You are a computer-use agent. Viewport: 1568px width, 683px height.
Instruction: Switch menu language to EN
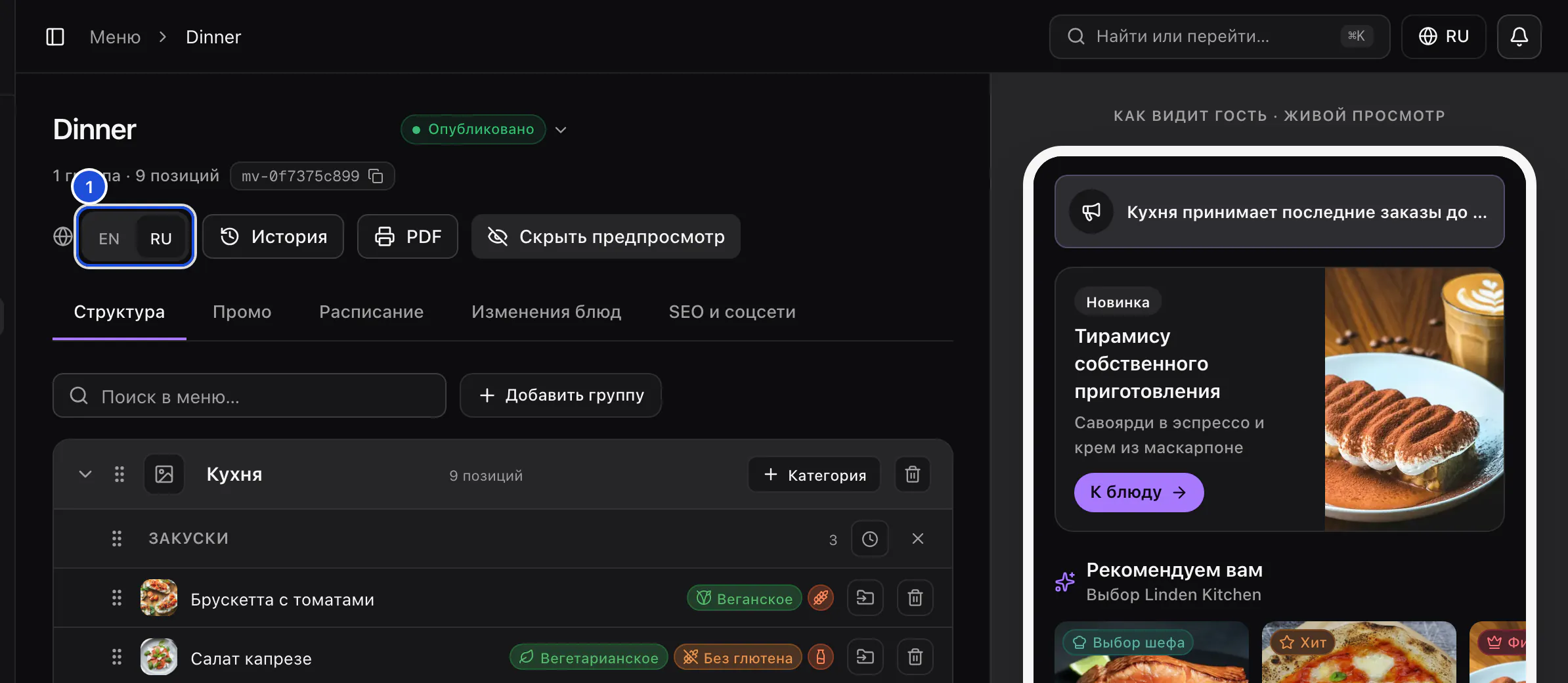pyautogui.click(x=109, y=238)
